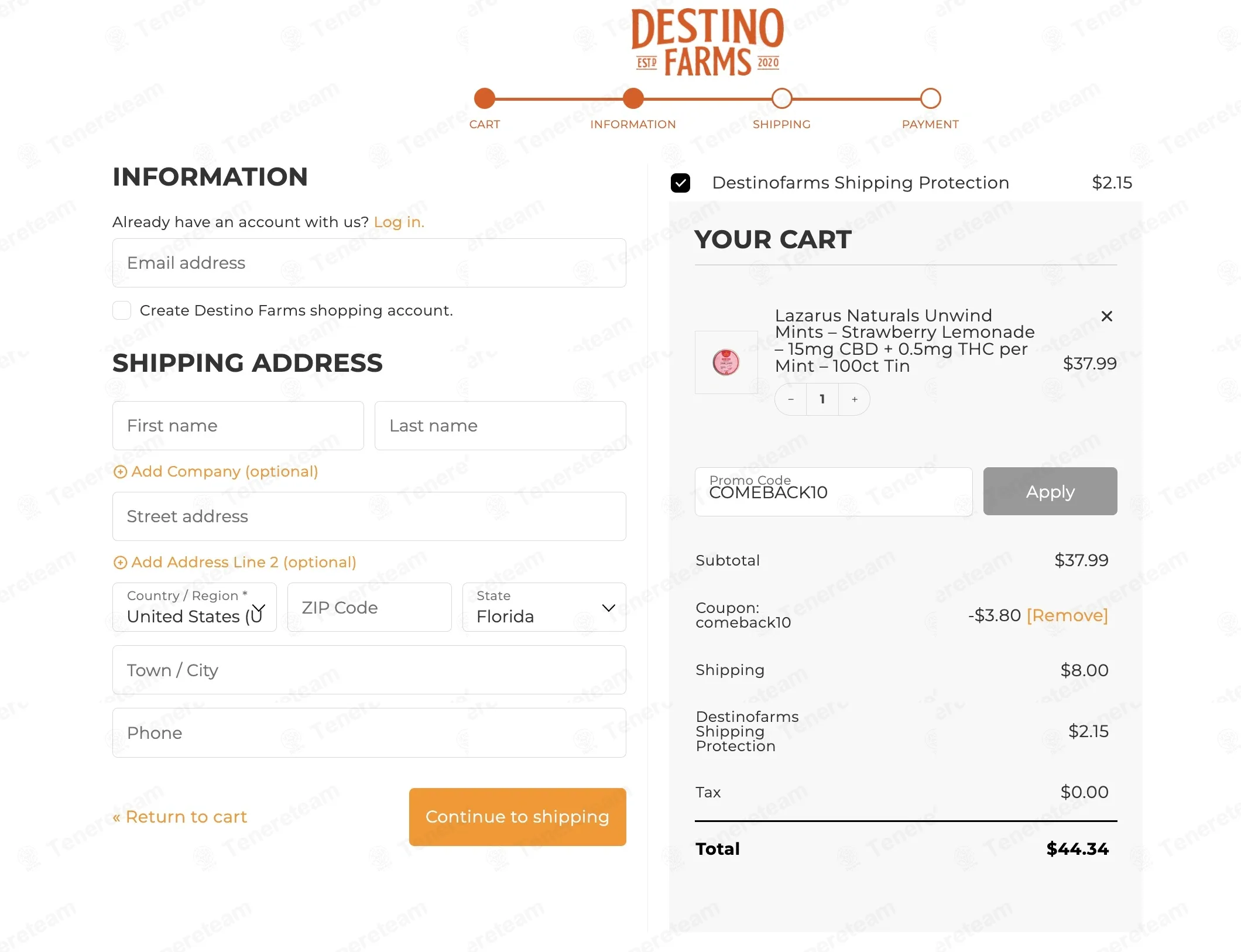Image resolution: width=1241 pixels, height=952 pixels.
Task: Click the Add Address Line 2 plus icon
Action: click(x=120, y=563)
